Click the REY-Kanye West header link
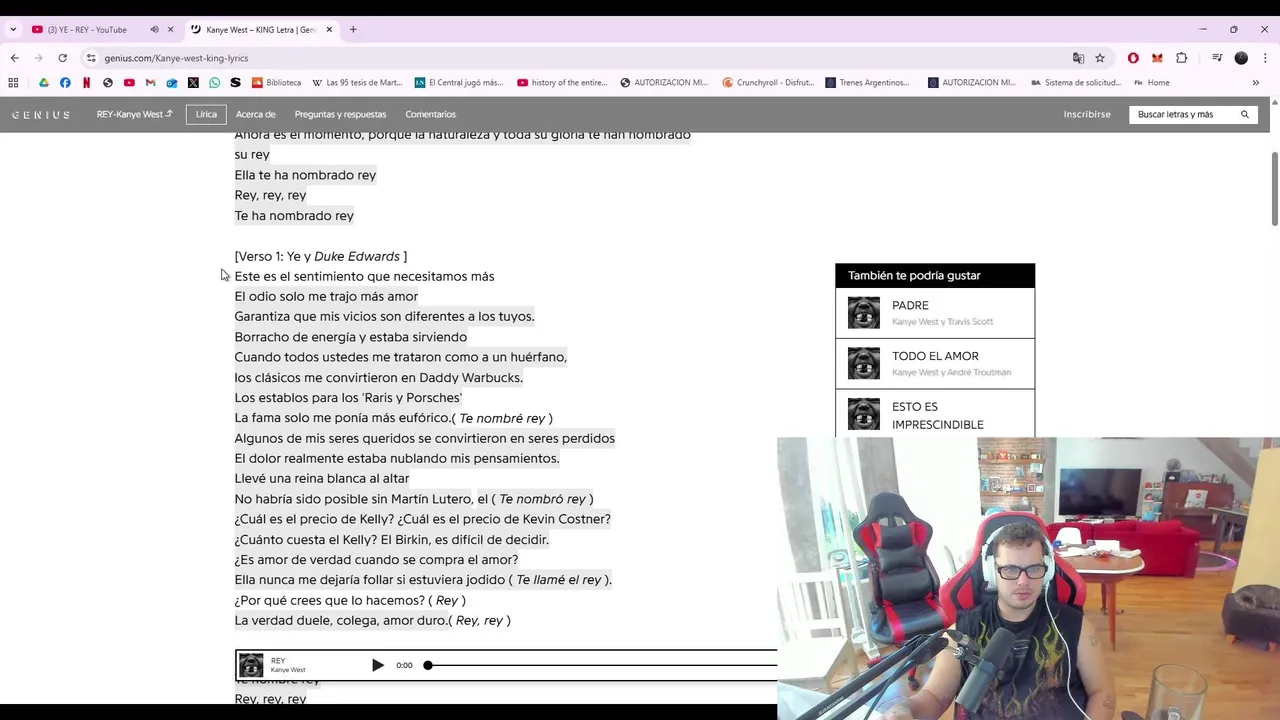This screenshot has height=720, width=1280. click(x=134, y=114)
